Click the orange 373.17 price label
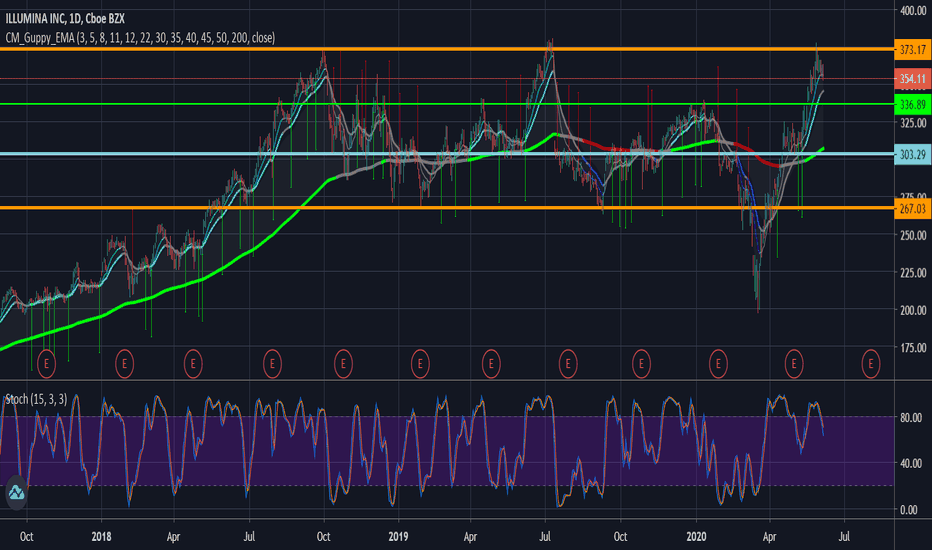932x550 pixels. pyautogui.click(x=912, y=49)
